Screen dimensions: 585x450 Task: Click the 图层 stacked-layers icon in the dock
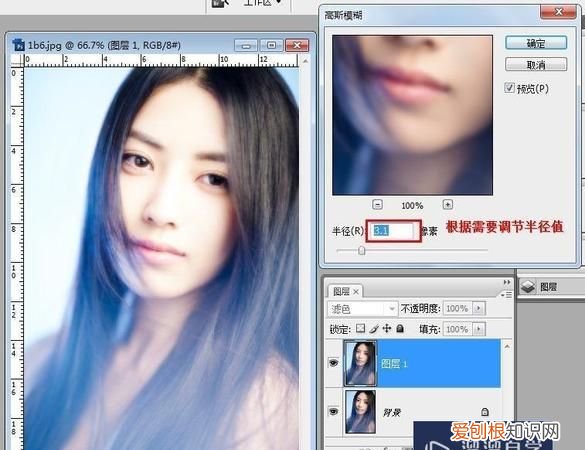pyautogui.click(x=528, y=287)
